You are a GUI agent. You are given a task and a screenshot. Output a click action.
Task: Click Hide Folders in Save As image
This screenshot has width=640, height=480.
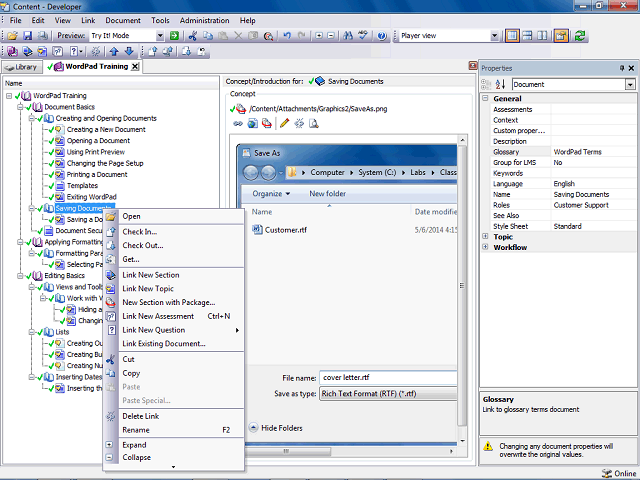pos(282,428)
